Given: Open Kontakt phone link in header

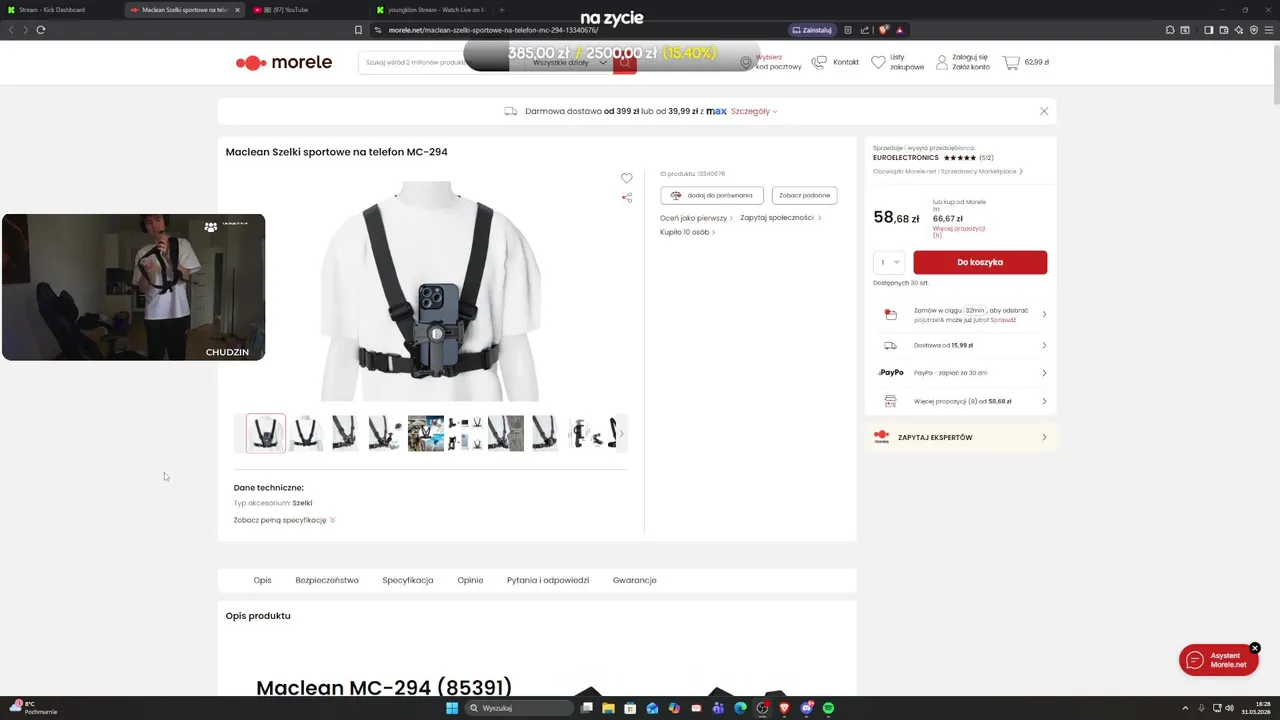Looking at the screenshot, I should click(x=835, y=62).
